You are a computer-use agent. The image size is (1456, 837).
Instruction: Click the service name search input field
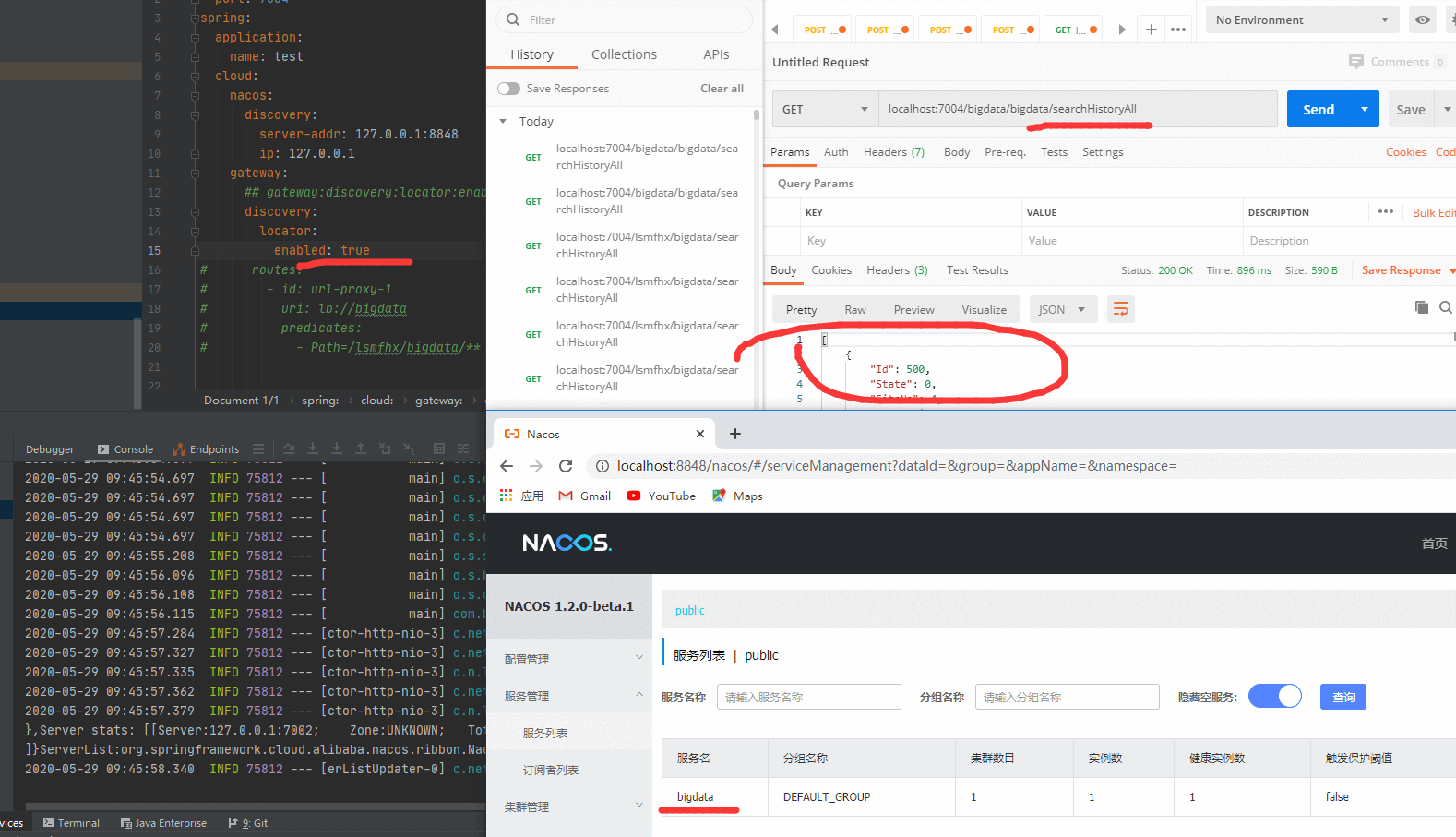tap(808, 697)
